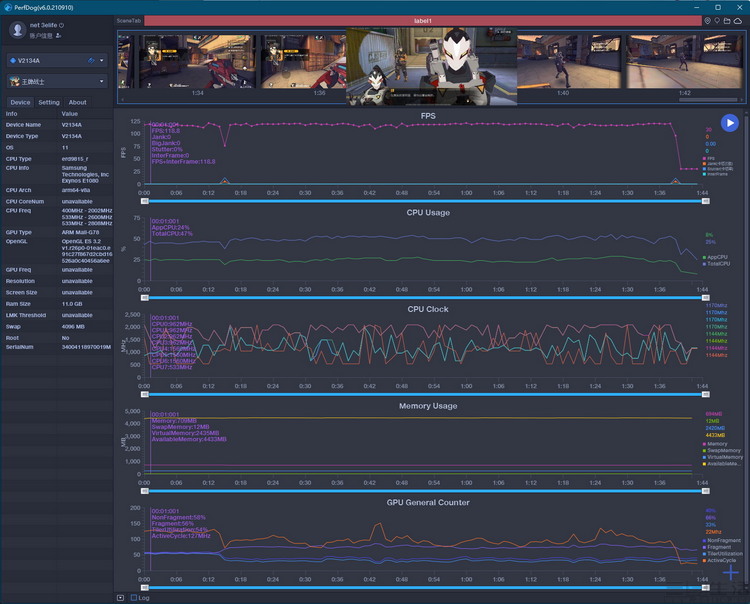This screenshot has height=604, width=750.
Task: Click the right handle of GPU Counter range slider
Action: click(x=706, y=588)
